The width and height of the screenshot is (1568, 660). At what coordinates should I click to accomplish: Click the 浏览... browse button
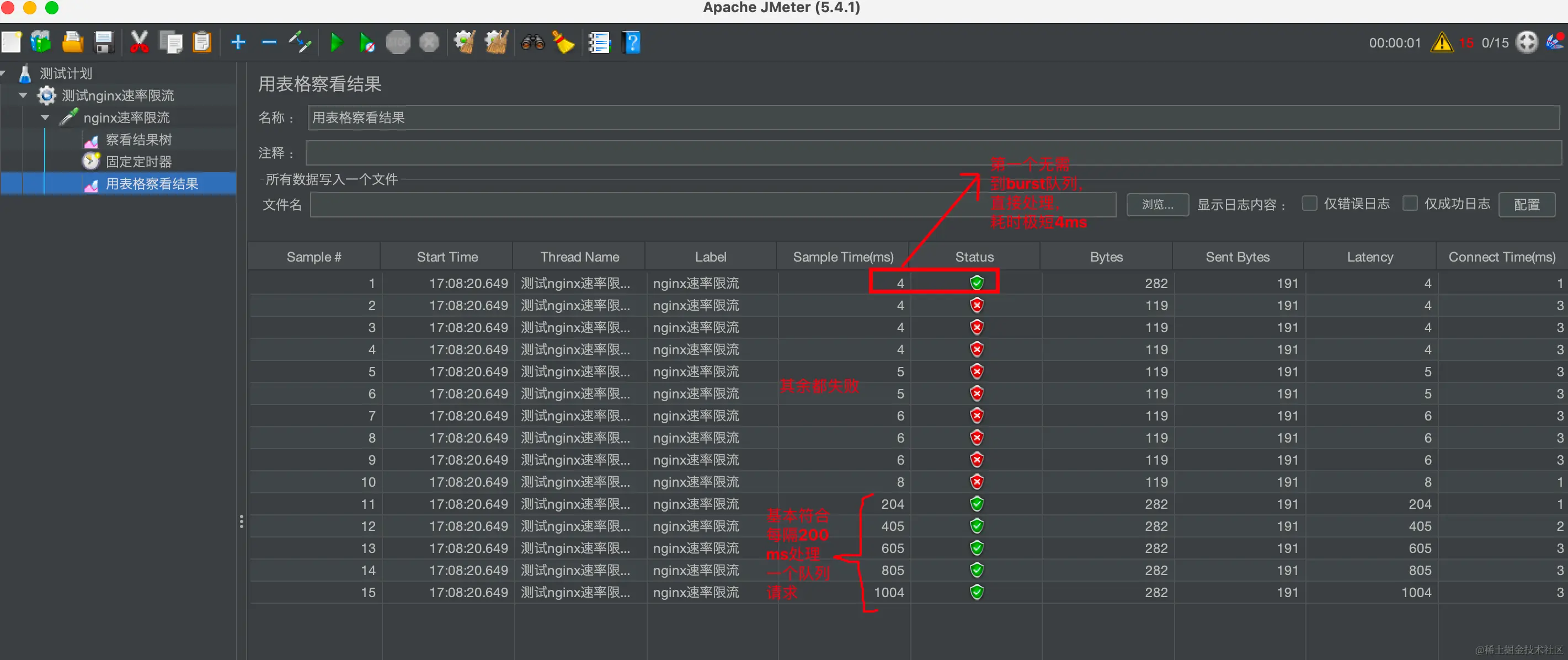click(1156, 205)
